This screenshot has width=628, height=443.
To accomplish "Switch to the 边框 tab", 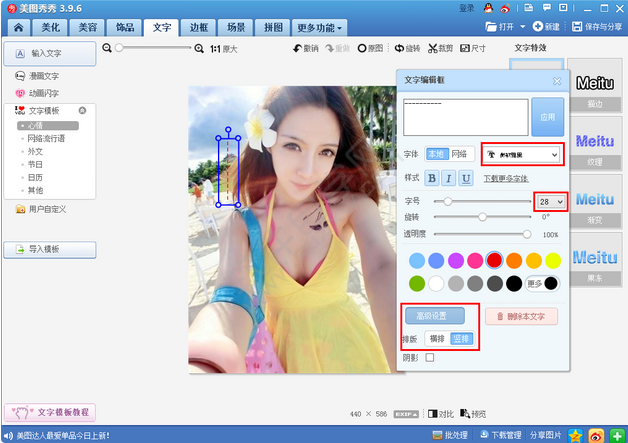I will point(199,28).
